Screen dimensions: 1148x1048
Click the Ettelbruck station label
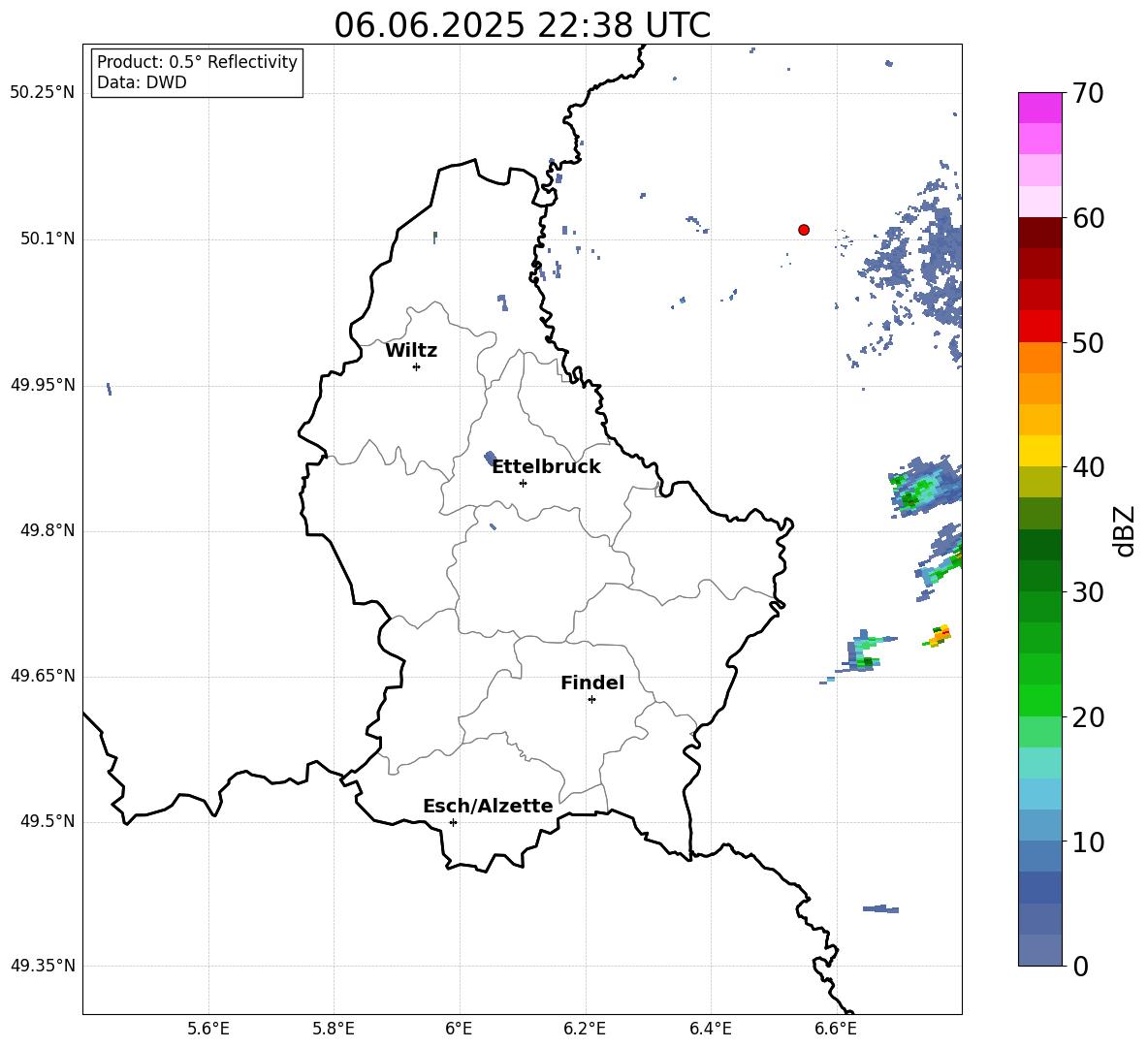(x=546, y=467)
